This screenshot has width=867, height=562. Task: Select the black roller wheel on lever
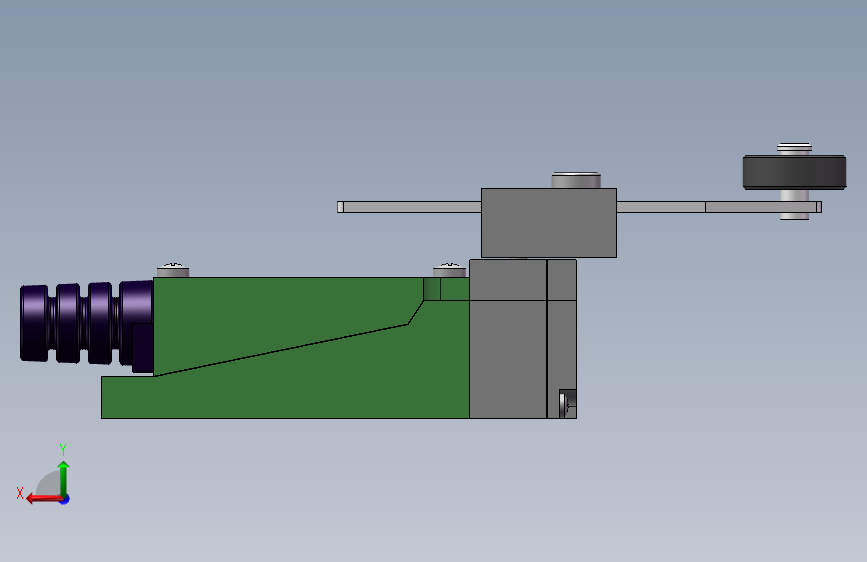click(x=794, y=172)
